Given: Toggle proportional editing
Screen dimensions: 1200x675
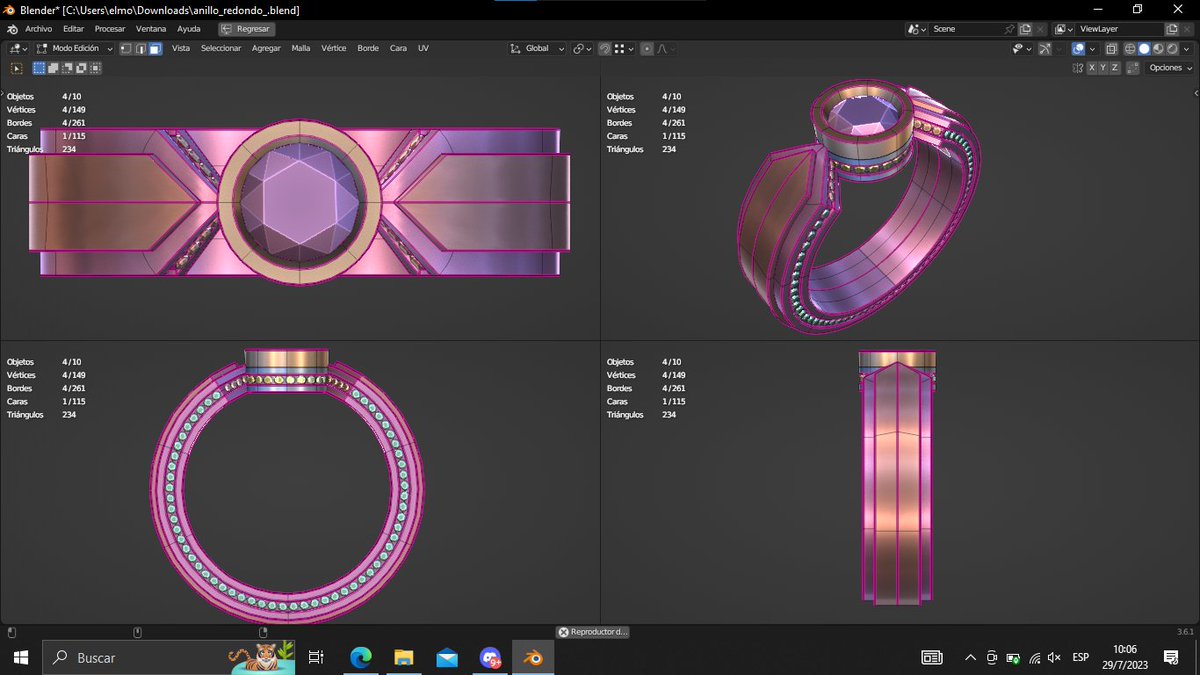Looking at the screenshot, I should [647, 49].
